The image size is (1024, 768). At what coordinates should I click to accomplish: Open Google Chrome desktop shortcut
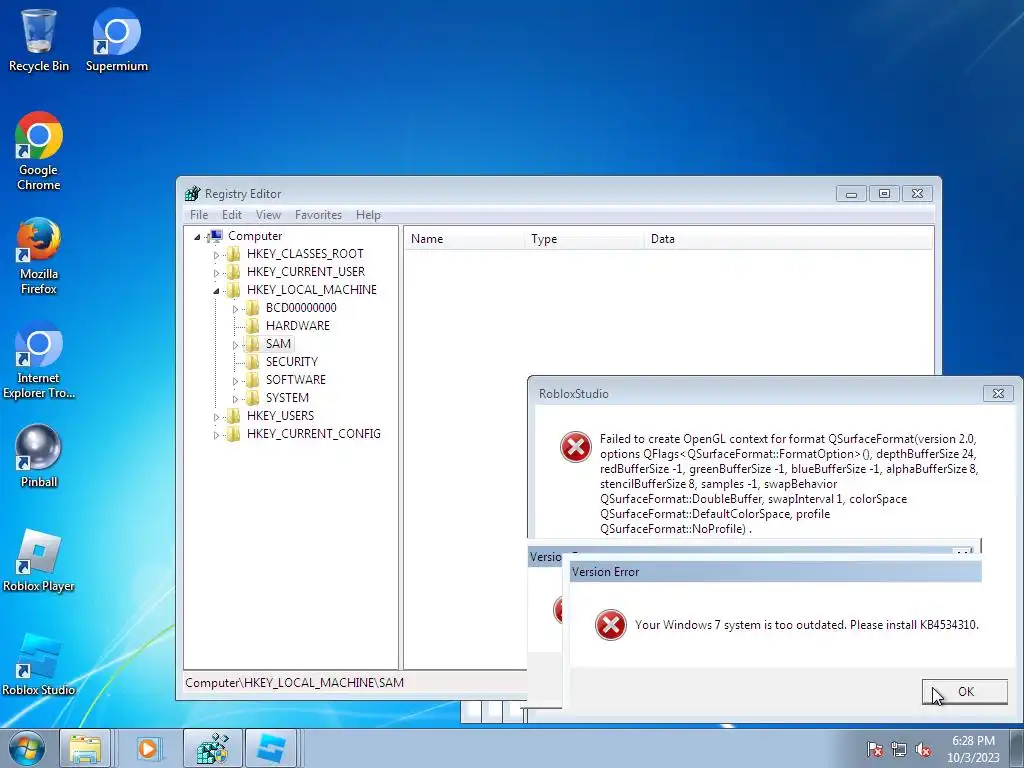[39, 152]
